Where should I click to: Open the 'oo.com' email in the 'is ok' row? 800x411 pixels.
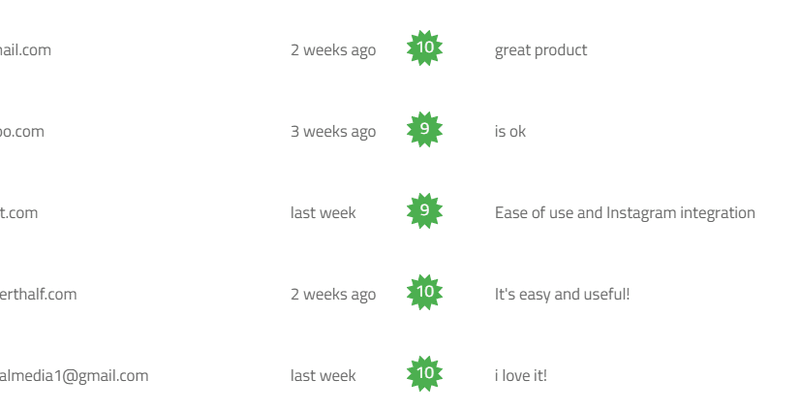pos(22,132)
